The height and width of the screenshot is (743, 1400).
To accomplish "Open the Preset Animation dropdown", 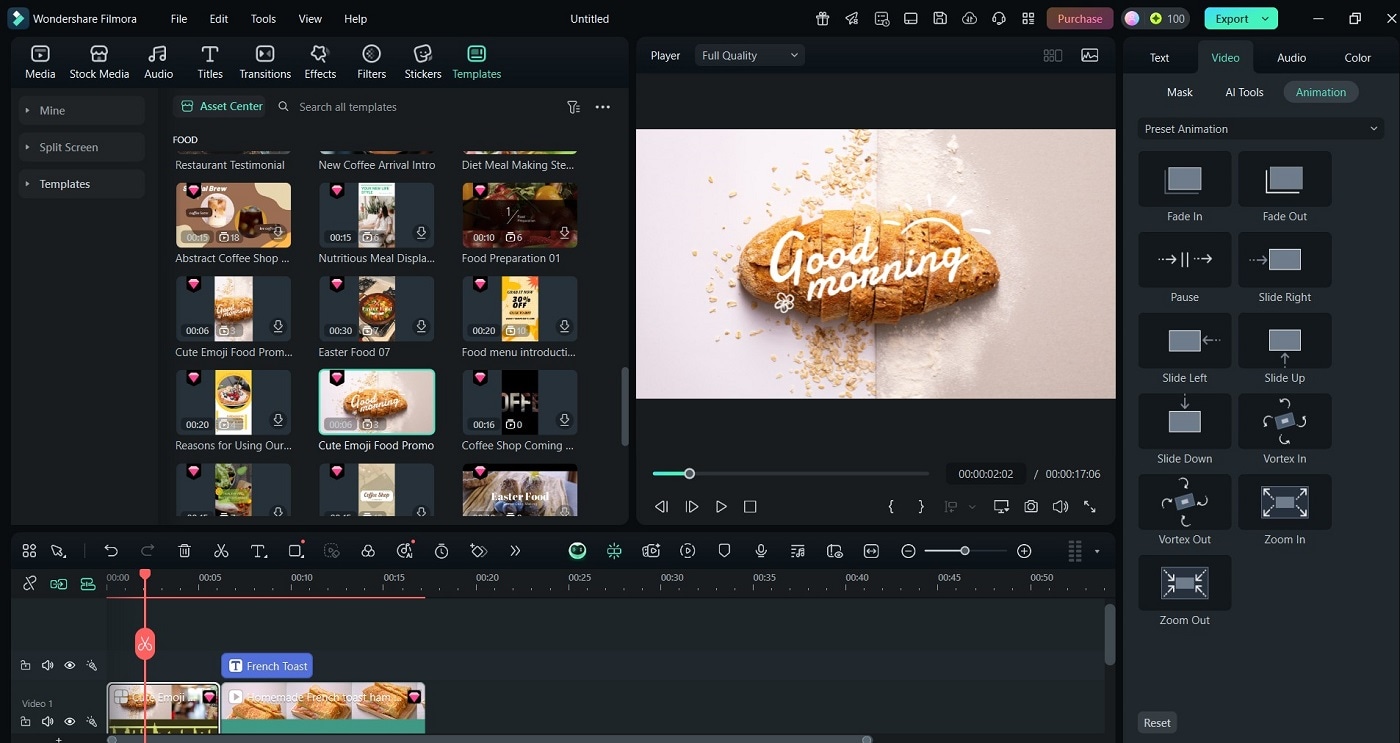I will click(1261, 129).
